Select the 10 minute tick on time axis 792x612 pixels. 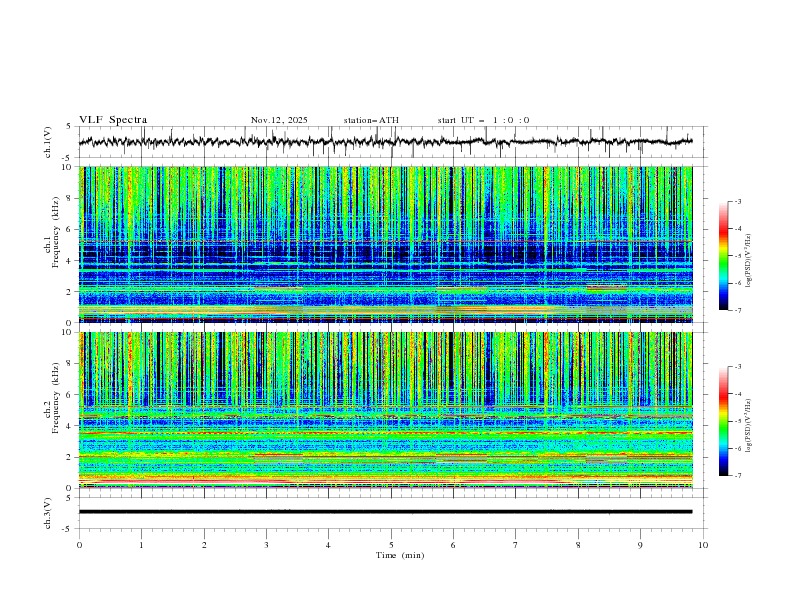pyautogui.click(x=703, y=545)
